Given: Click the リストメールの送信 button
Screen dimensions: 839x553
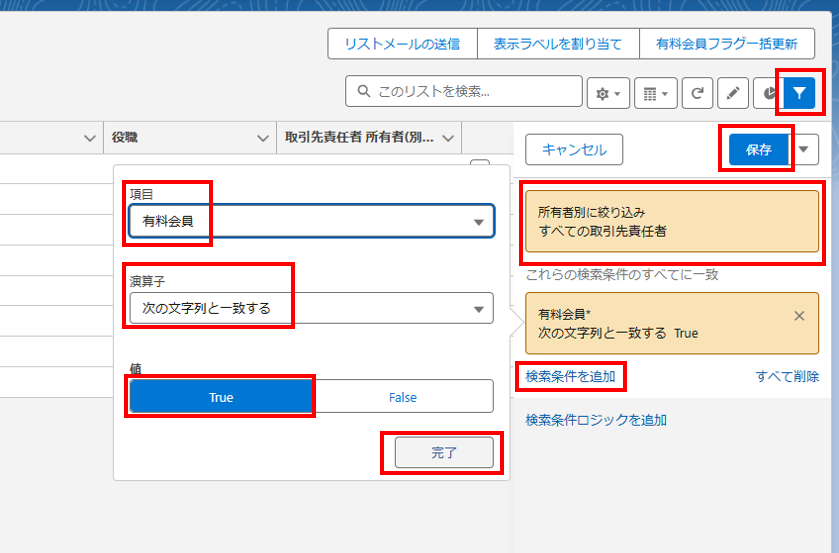Looking at the screenshot, I should pos(402,44).
